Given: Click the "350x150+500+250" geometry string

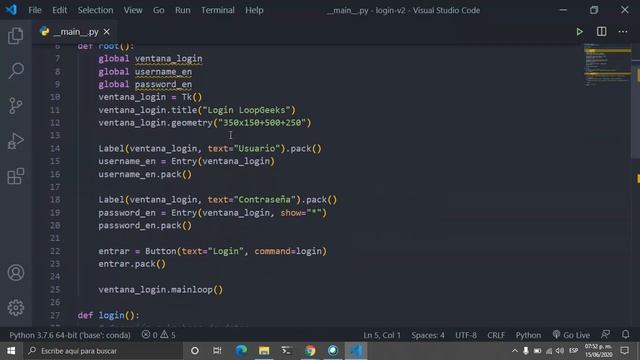Looking at the screenshot, I should click(262, 122).
